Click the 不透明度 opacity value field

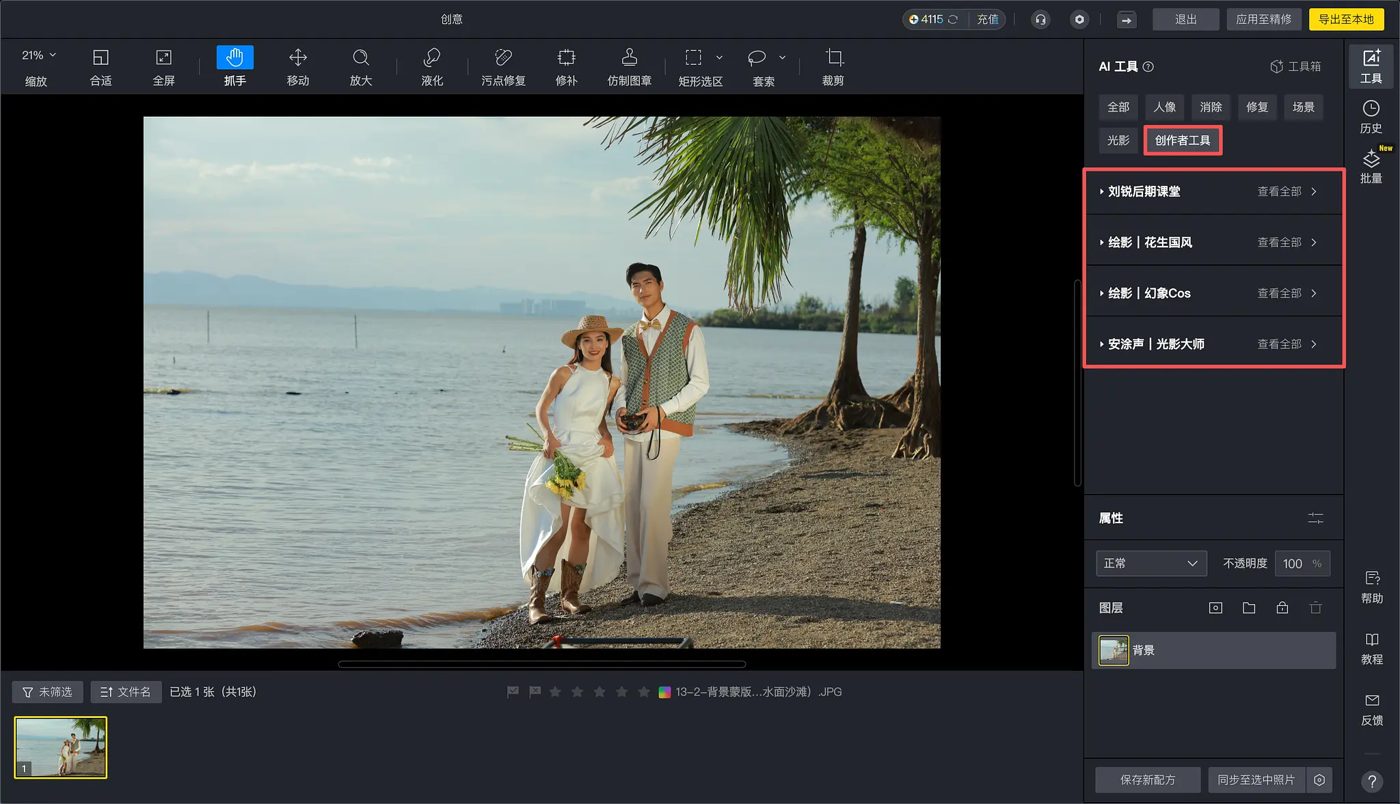click(x=1293, y=564)
